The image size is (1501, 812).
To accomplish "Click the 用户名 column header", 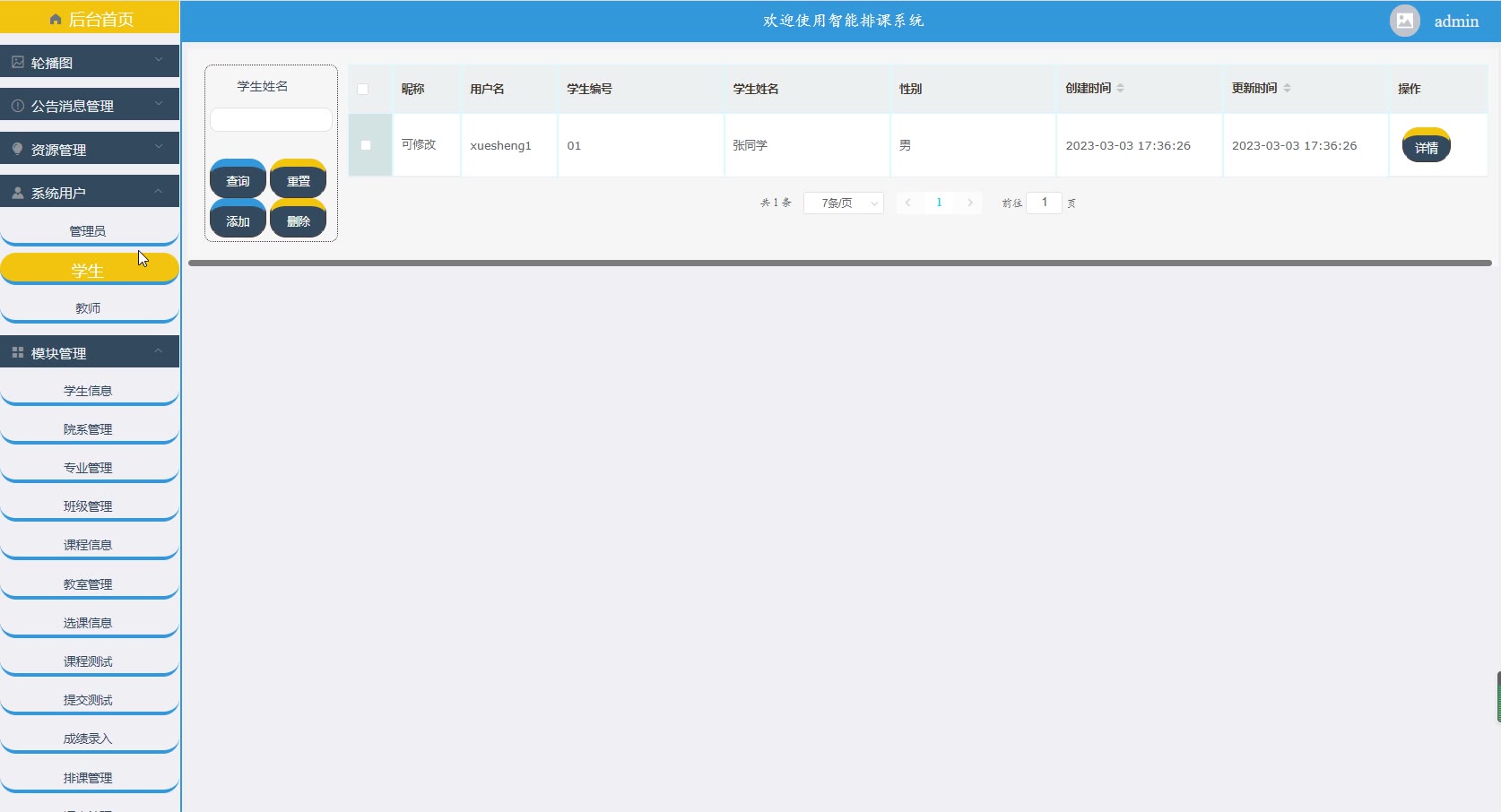I will click(x=487, y=89).
